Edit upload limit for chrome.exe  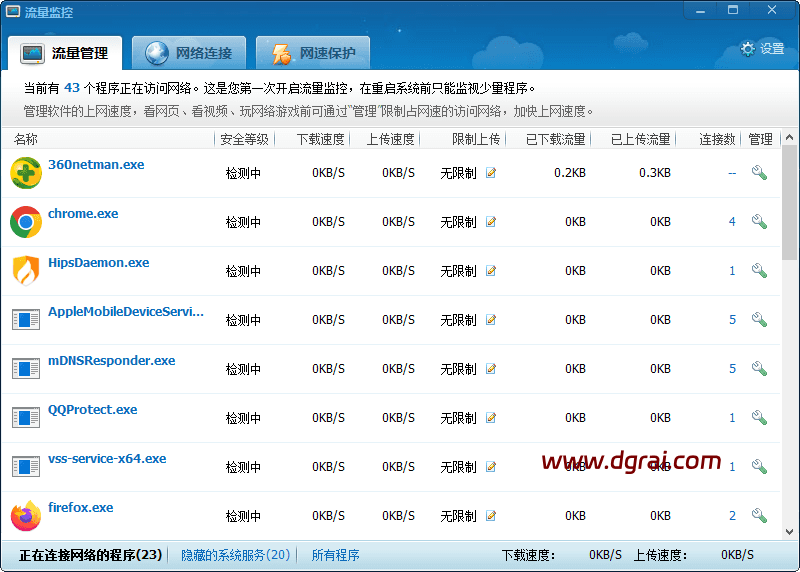pos(491,222)
